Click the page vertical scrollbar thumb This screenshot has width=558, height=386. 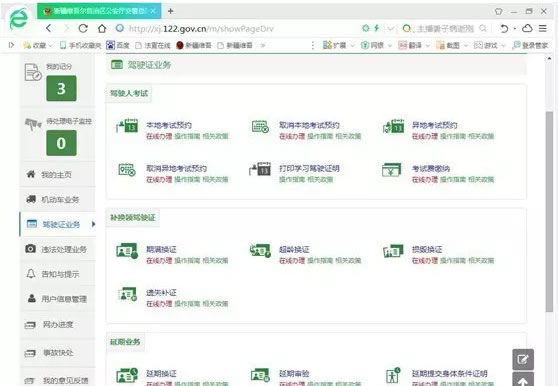(x=549, y=212)
